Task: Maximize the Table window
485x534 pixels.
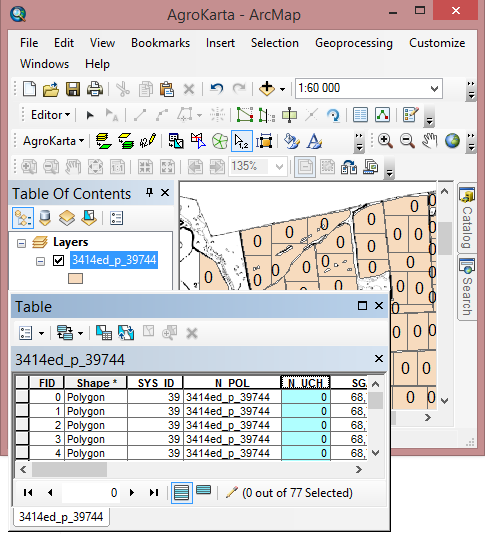Action: point(362,305)
